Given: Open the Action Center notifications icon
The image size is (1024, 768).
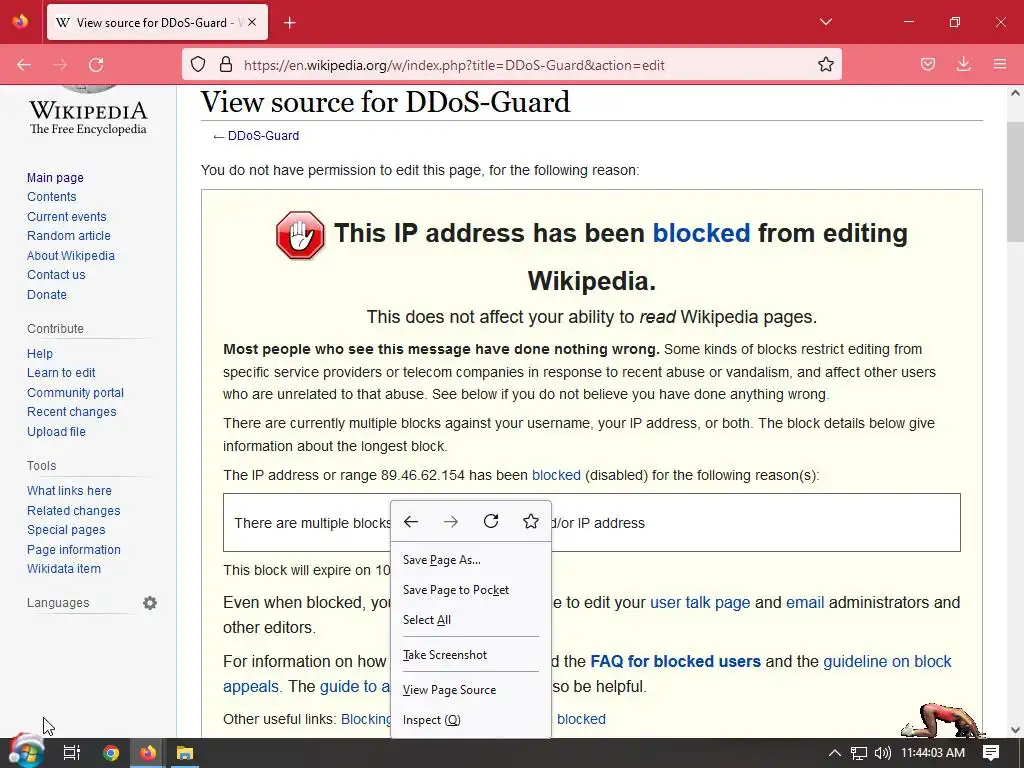Looking at the screenshot, I should tap(991, 753).
